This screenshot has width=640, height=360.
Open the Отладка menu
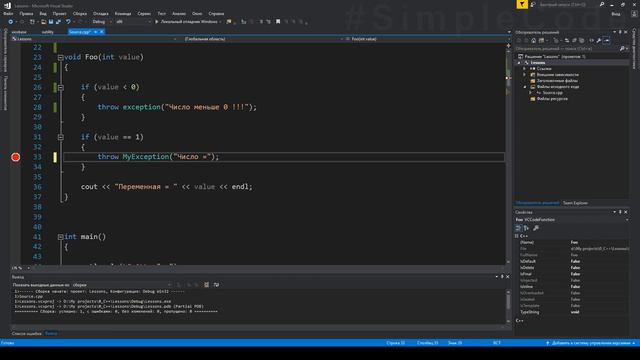pyautogui.click(x=100, y=13)
